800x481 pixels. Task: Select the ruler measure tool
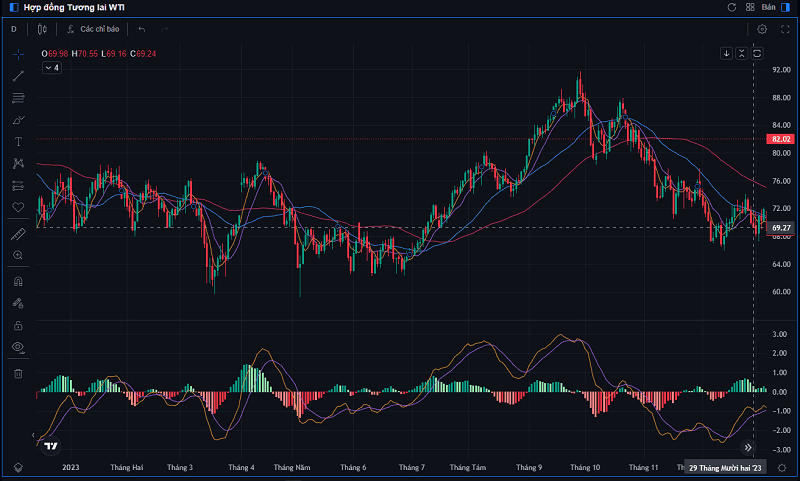pyautogui.click(x=17, y=234)
